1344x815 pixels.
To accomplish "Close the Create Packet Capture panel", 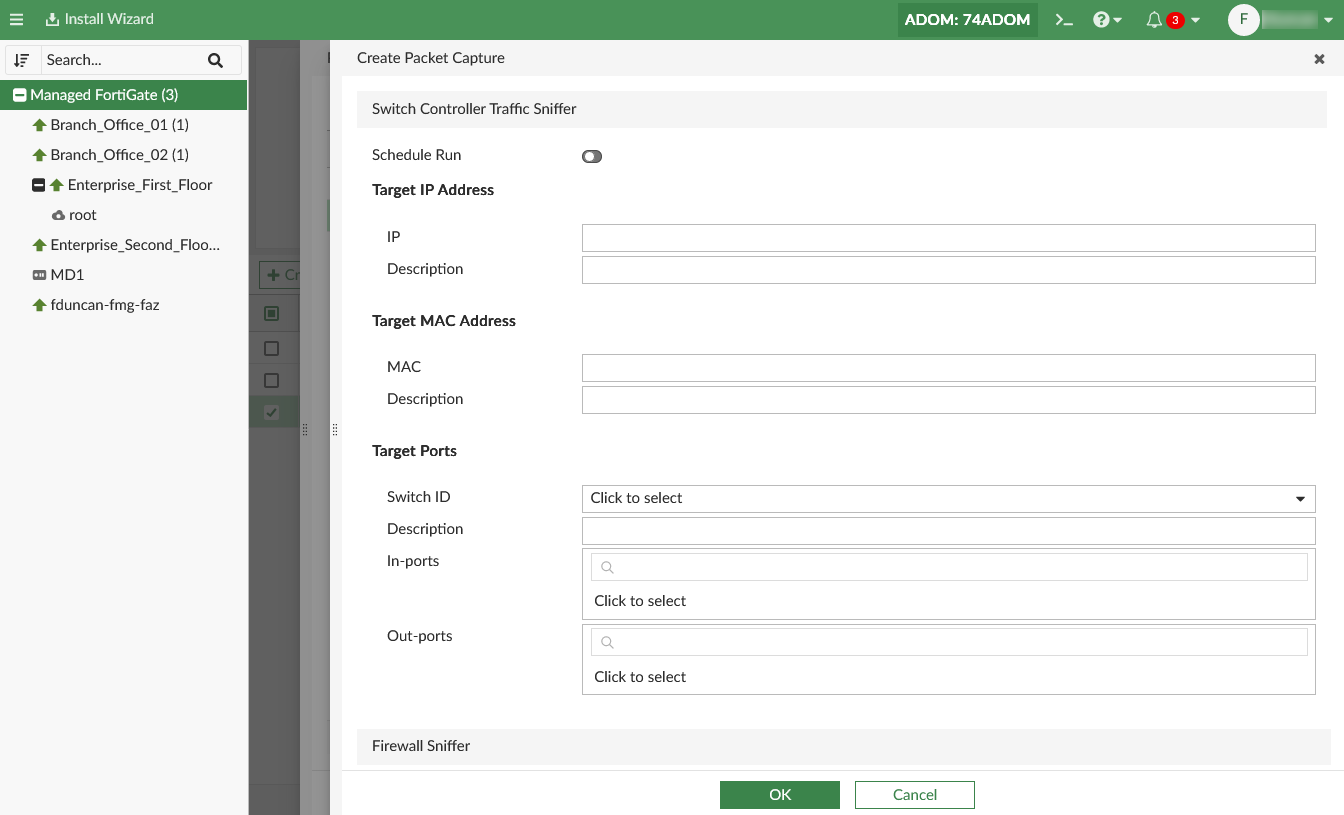I will (1319, 59).
